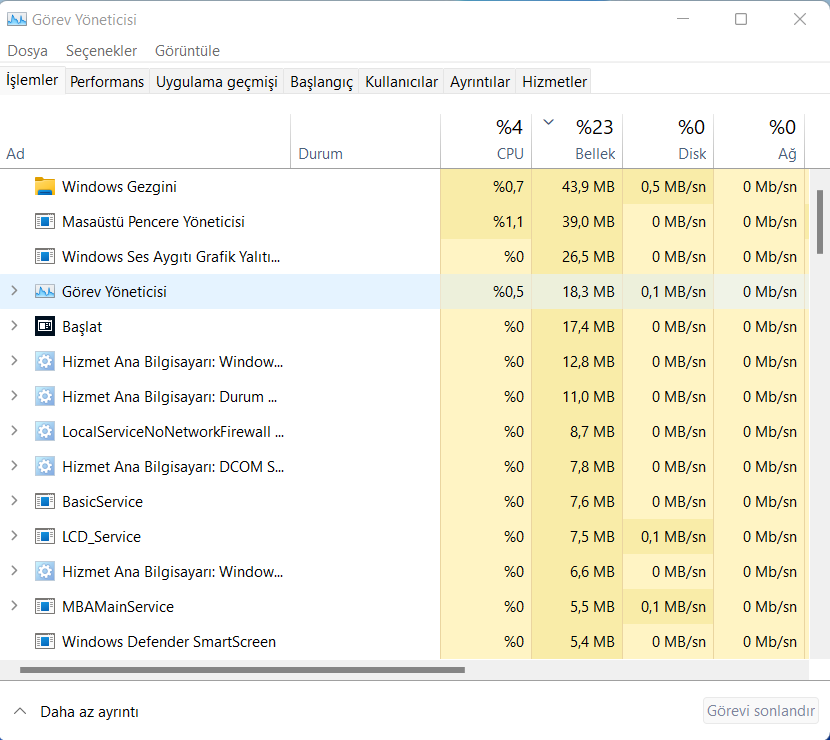Expand the Hizmet Ana Bilgisayarı: DCOM row

click(x=14, y=467)
